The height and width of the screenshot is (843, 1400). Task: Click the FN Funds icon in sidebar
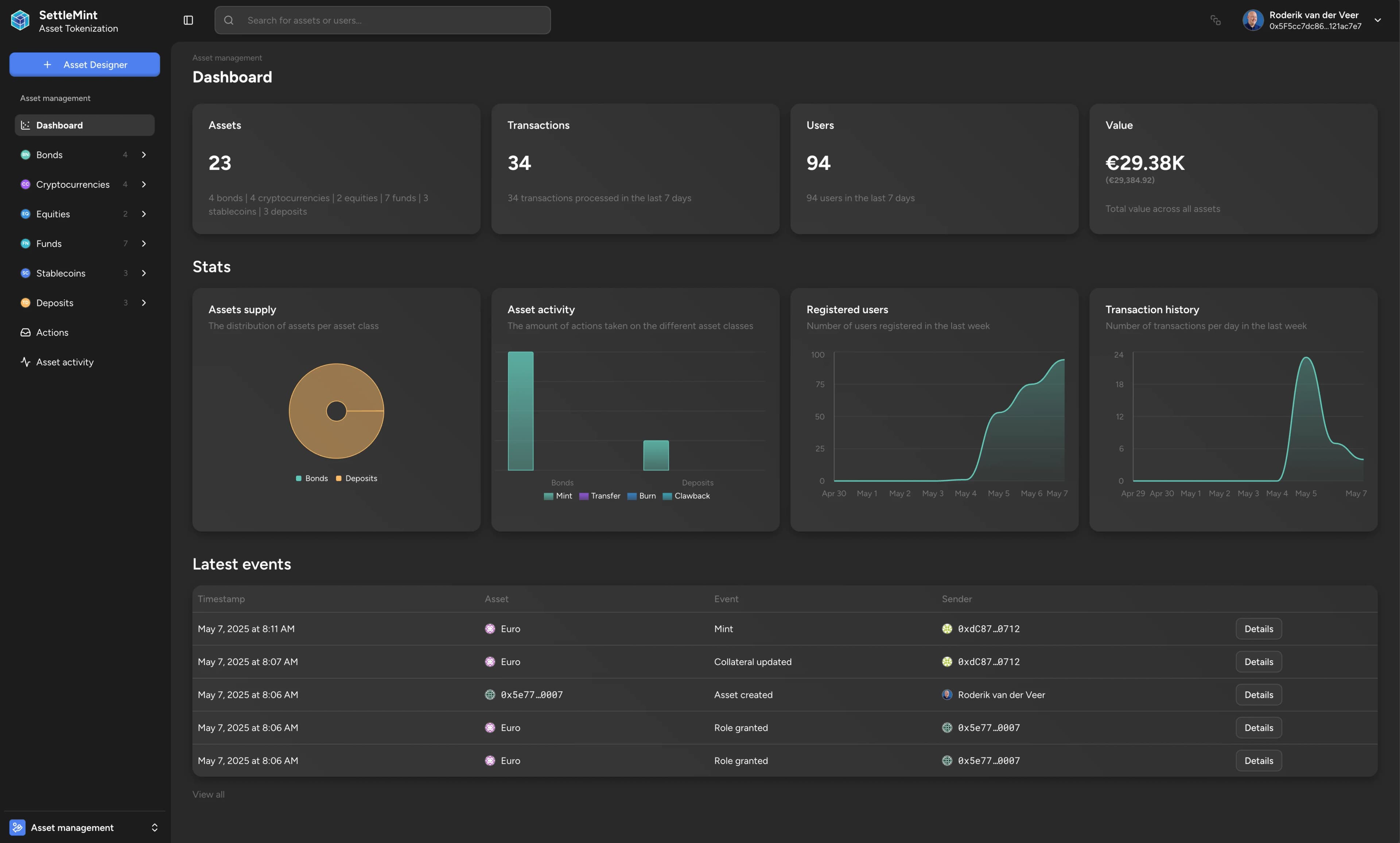26,243
